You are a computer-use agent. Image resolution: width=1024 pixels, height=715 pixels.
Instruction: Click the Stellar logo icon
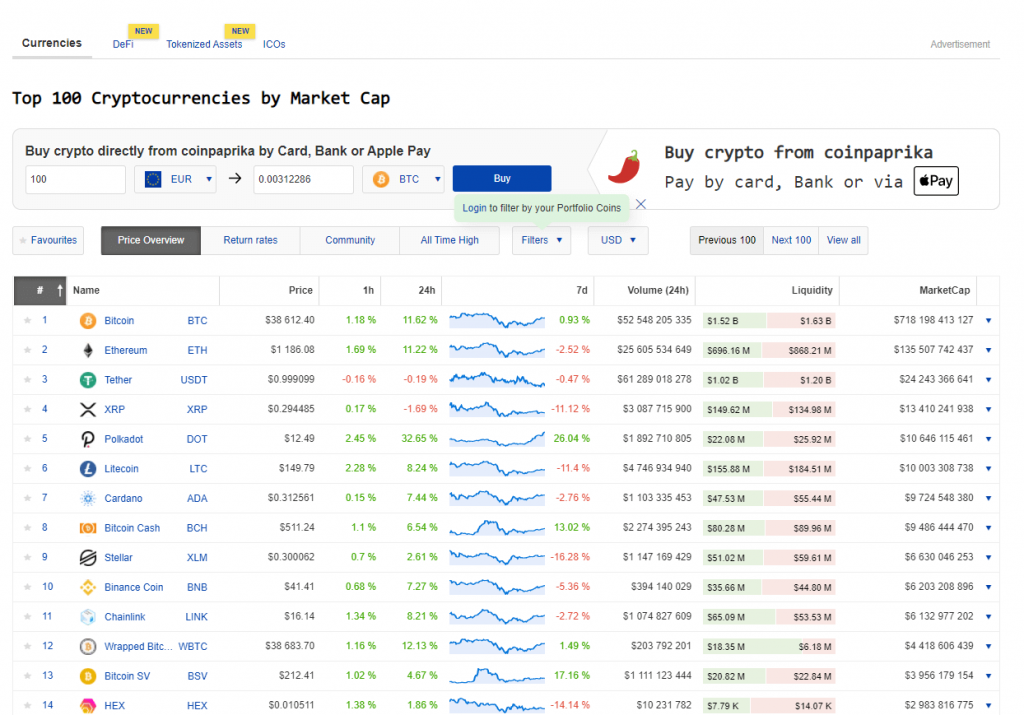(88, 558)
